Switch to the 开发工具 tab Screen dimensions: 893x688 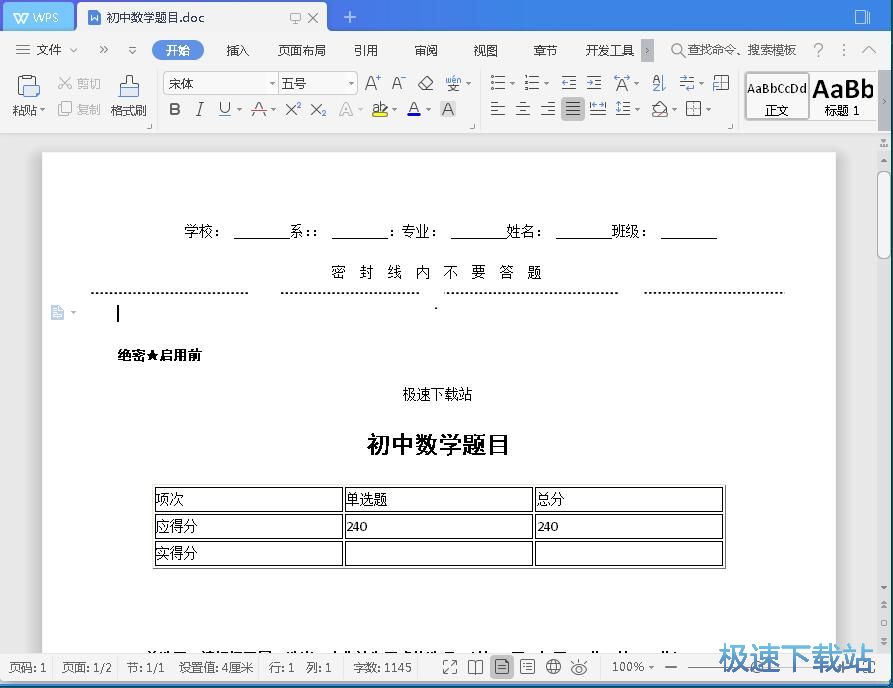609,51
